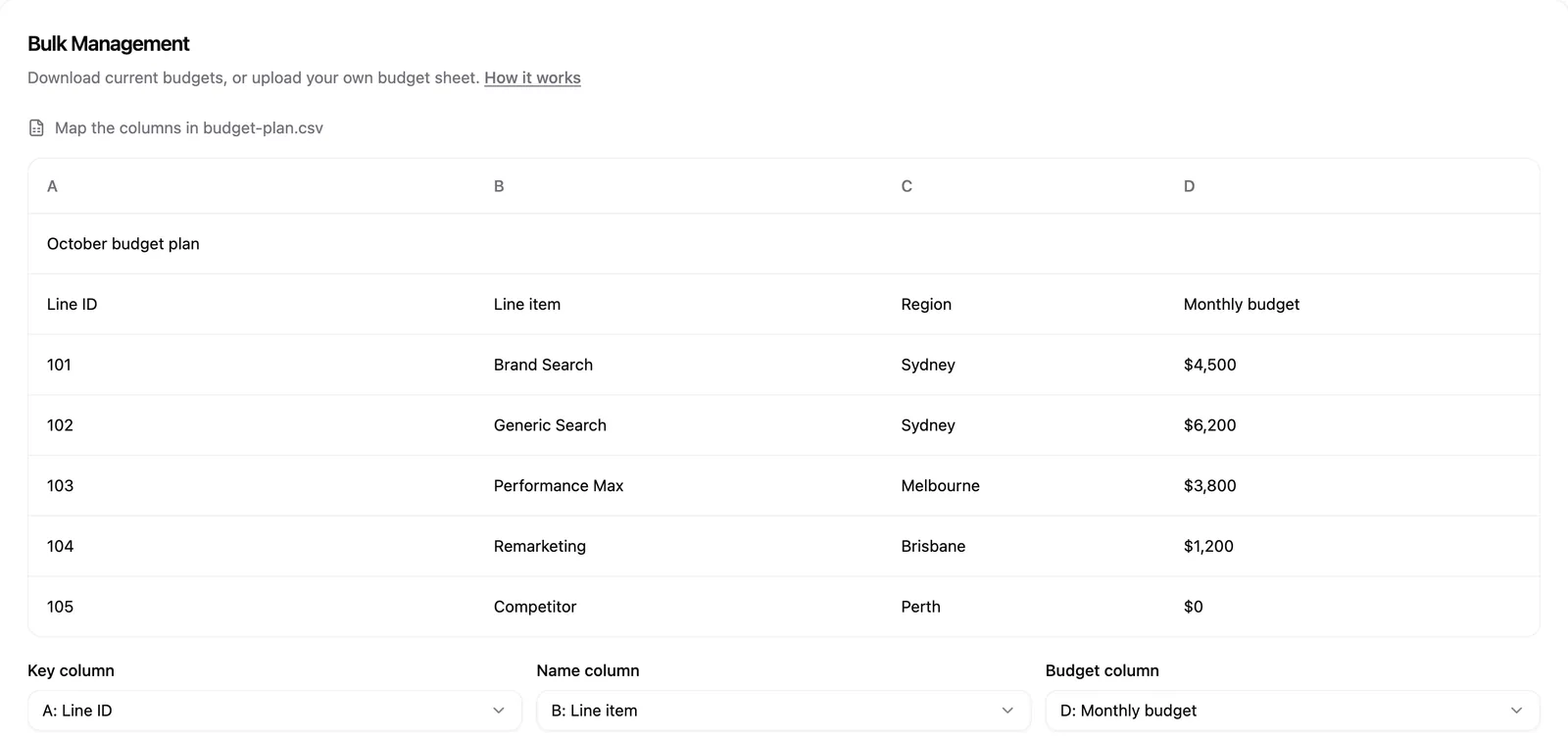This screenshot has height=736, width=1568.
Task: Click the Brisbane region cell
Action: (x=1024, y=546)
